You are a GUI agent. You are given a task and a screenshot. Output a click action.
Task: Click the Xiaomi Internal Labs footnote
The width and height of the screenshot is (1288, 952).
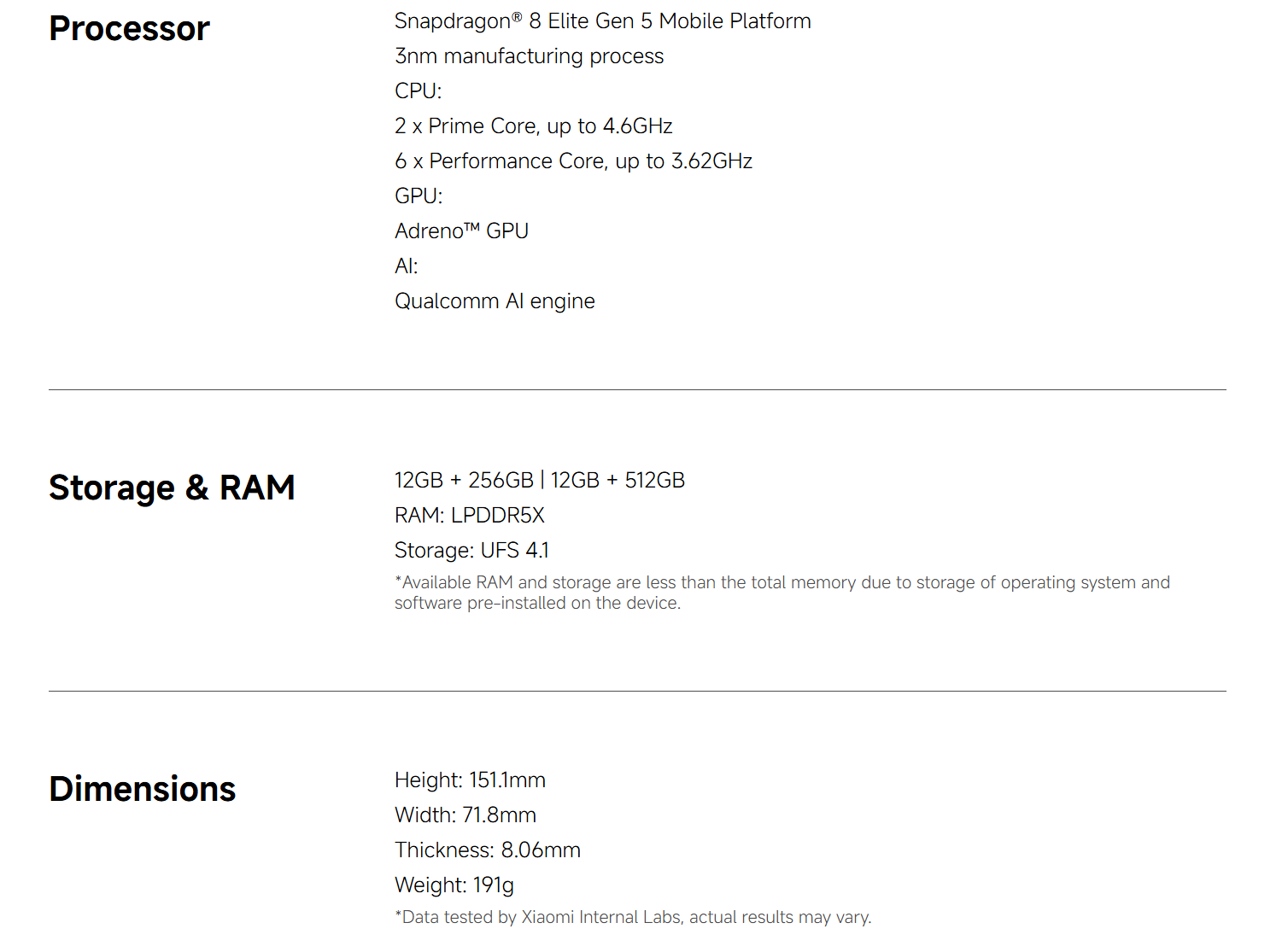coord(632,918)
